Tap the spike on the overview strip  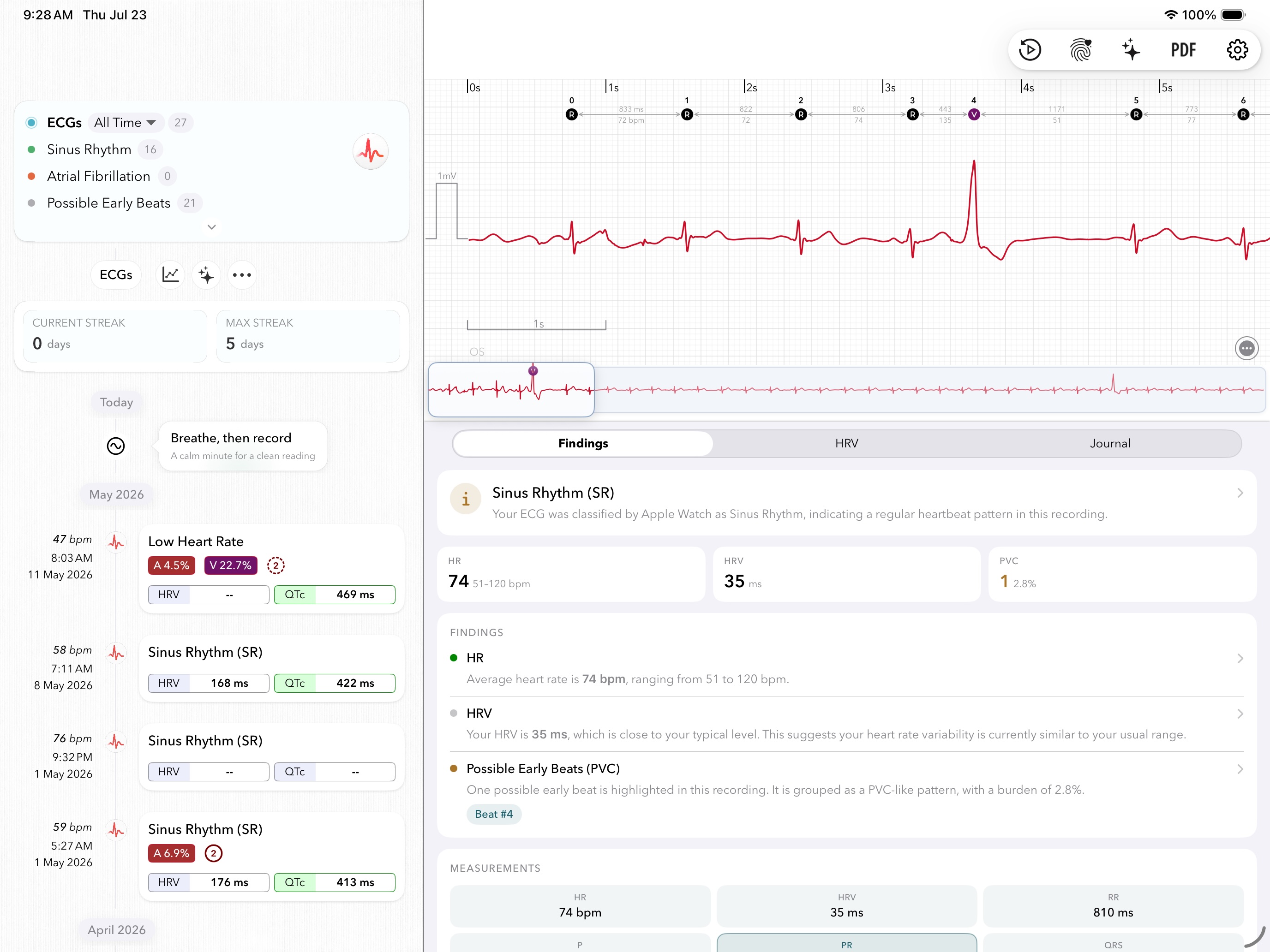[x=1113, y=383]
